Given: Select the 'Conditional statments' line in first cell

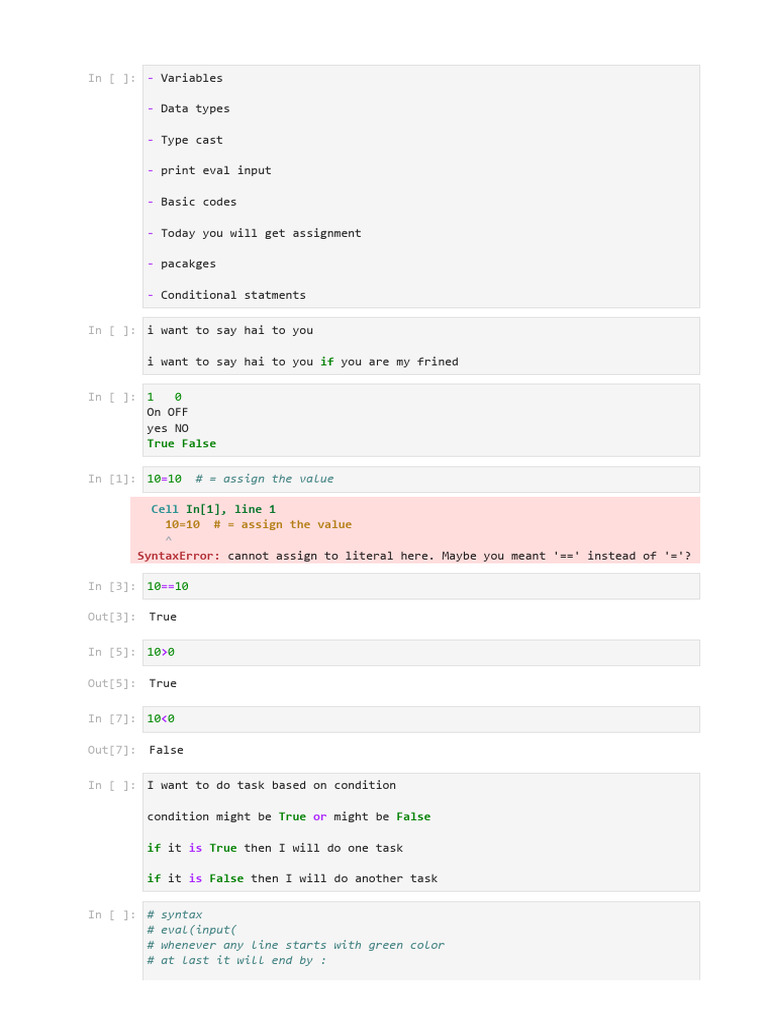Looking at the screenshot, I should [x=233, y=295].
